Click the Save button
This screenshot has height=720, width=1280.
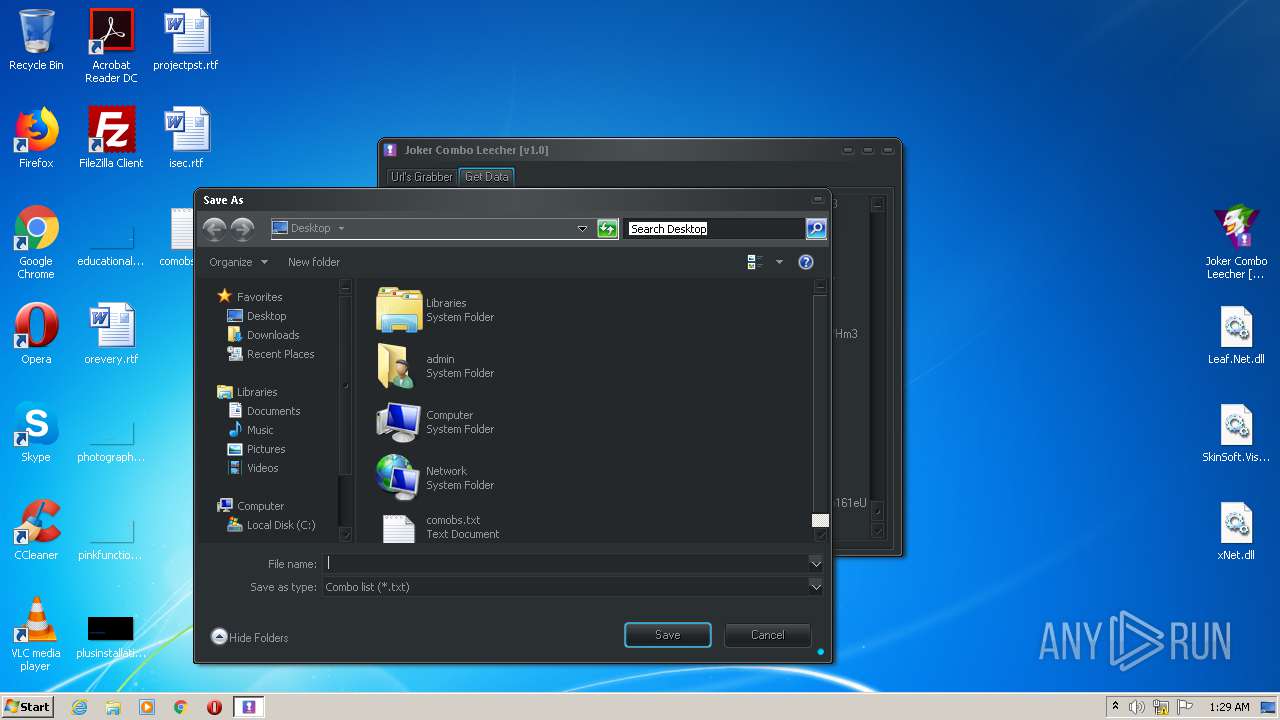pos(668,635)
